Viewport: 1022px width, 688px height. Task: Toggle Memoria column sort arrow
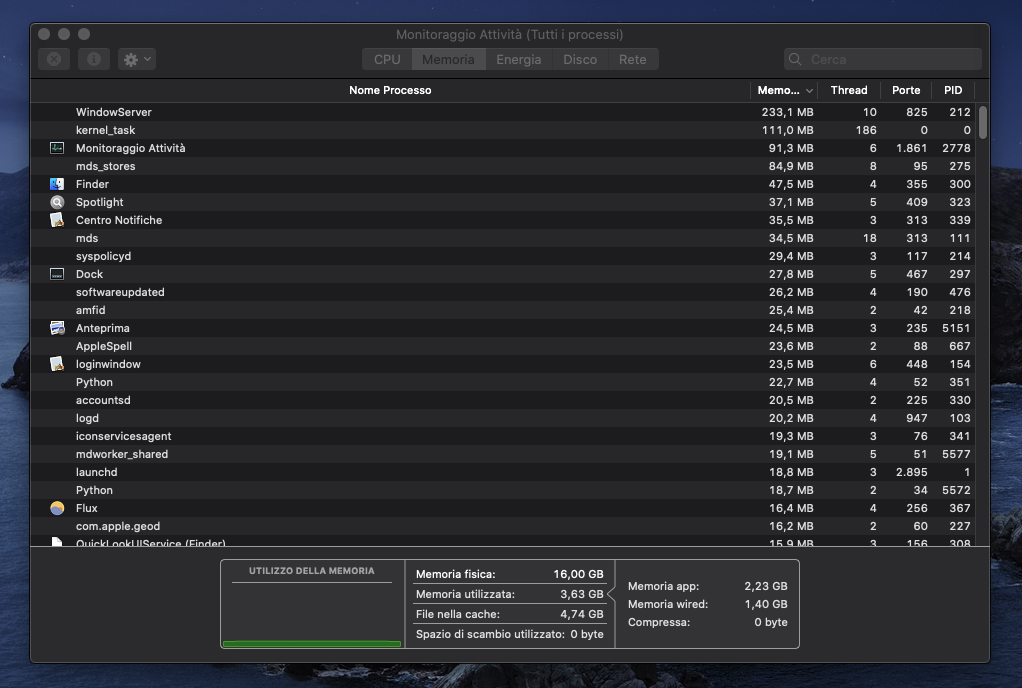809,91
